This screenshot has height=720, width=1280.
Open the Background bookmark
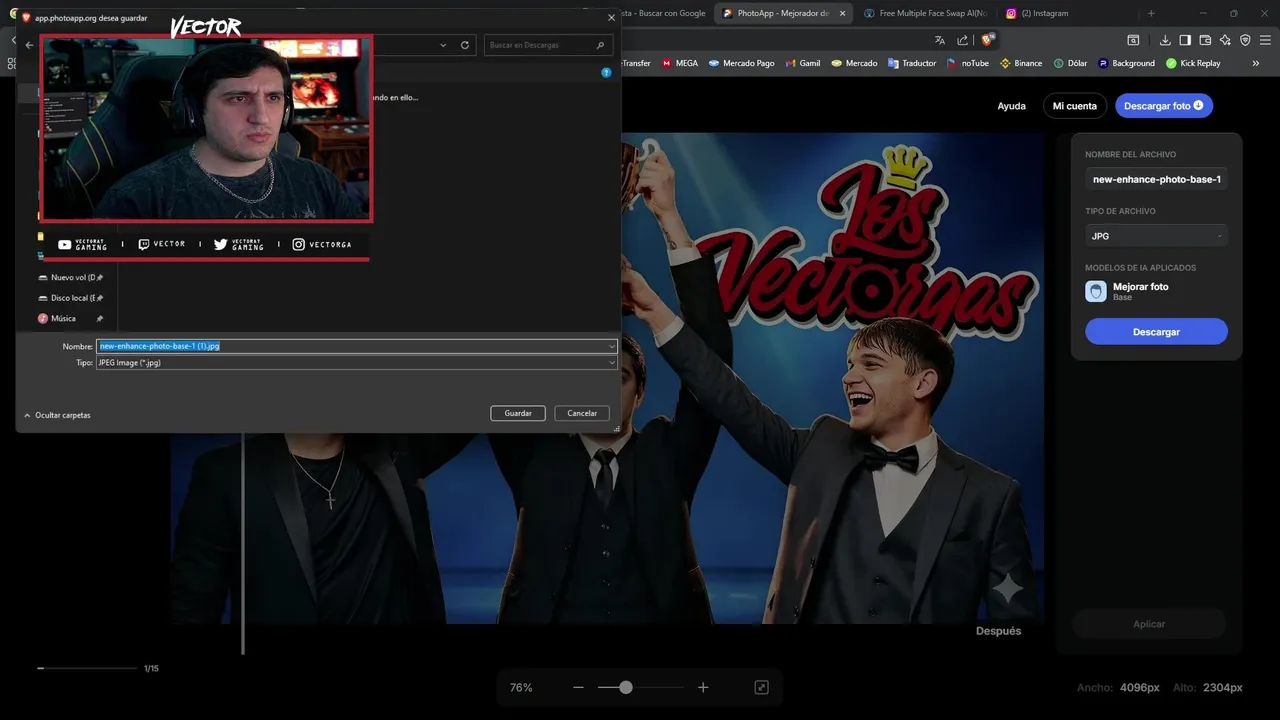point(1126,63)
